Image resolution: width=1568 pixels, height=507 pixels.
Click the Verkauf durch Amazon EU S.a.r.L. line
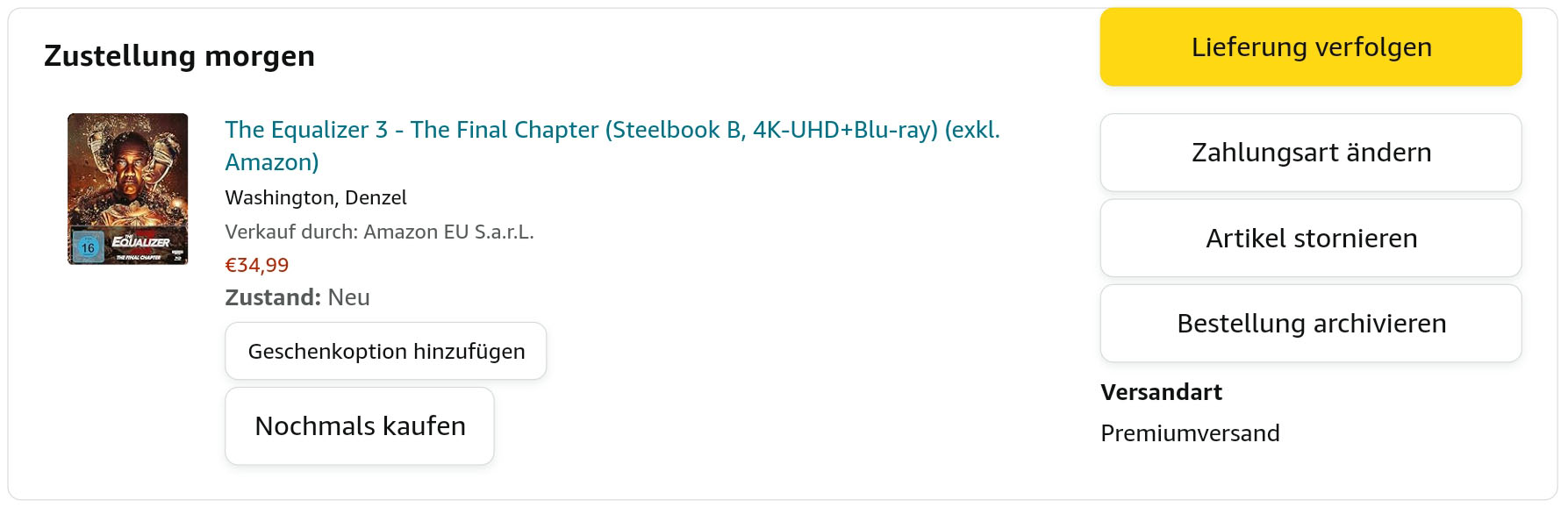pos(379,232)
